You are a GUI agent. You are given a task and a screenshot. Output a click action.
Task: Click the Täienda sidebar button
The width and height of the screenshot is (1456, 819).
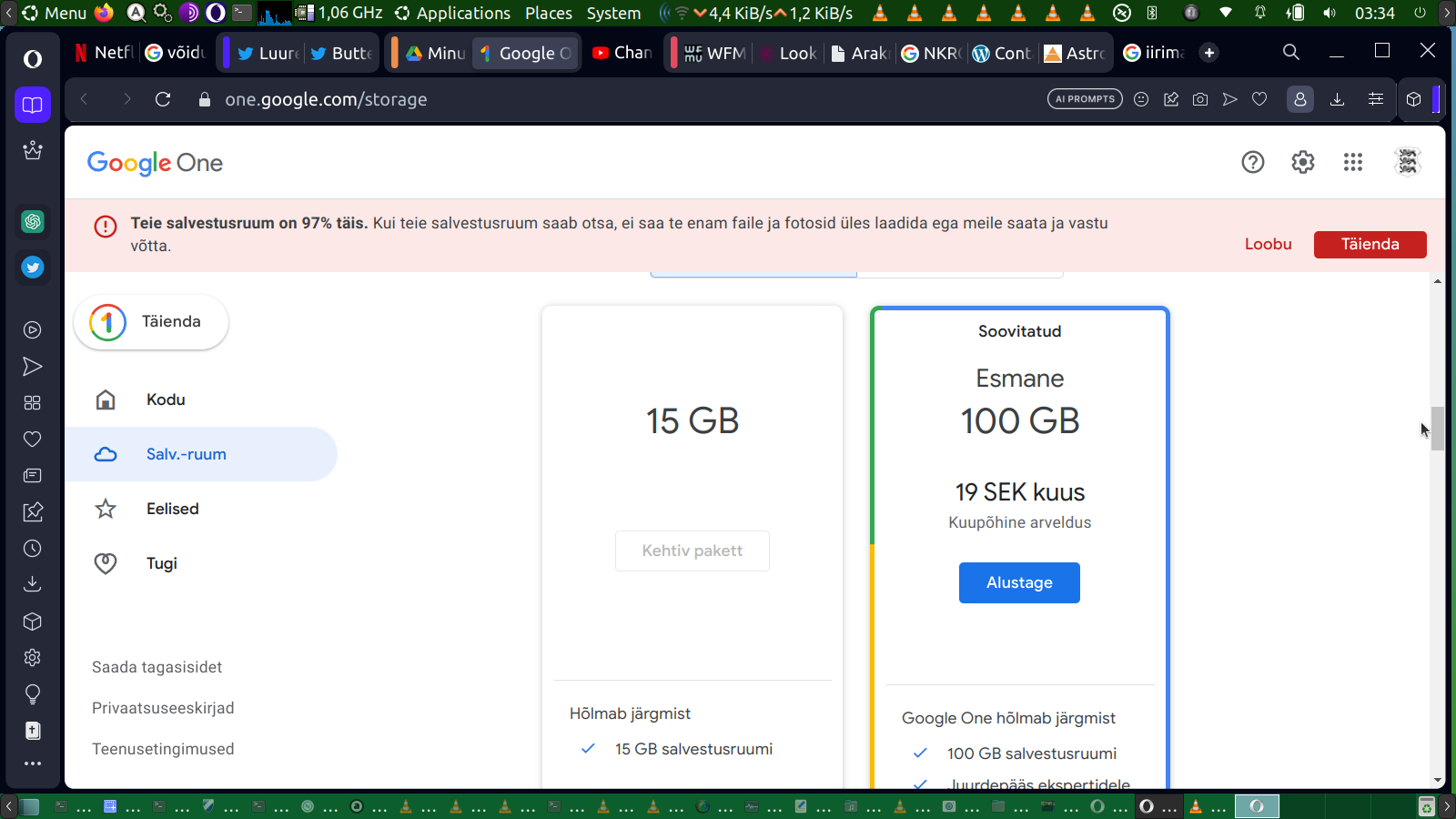coord(151,322)
